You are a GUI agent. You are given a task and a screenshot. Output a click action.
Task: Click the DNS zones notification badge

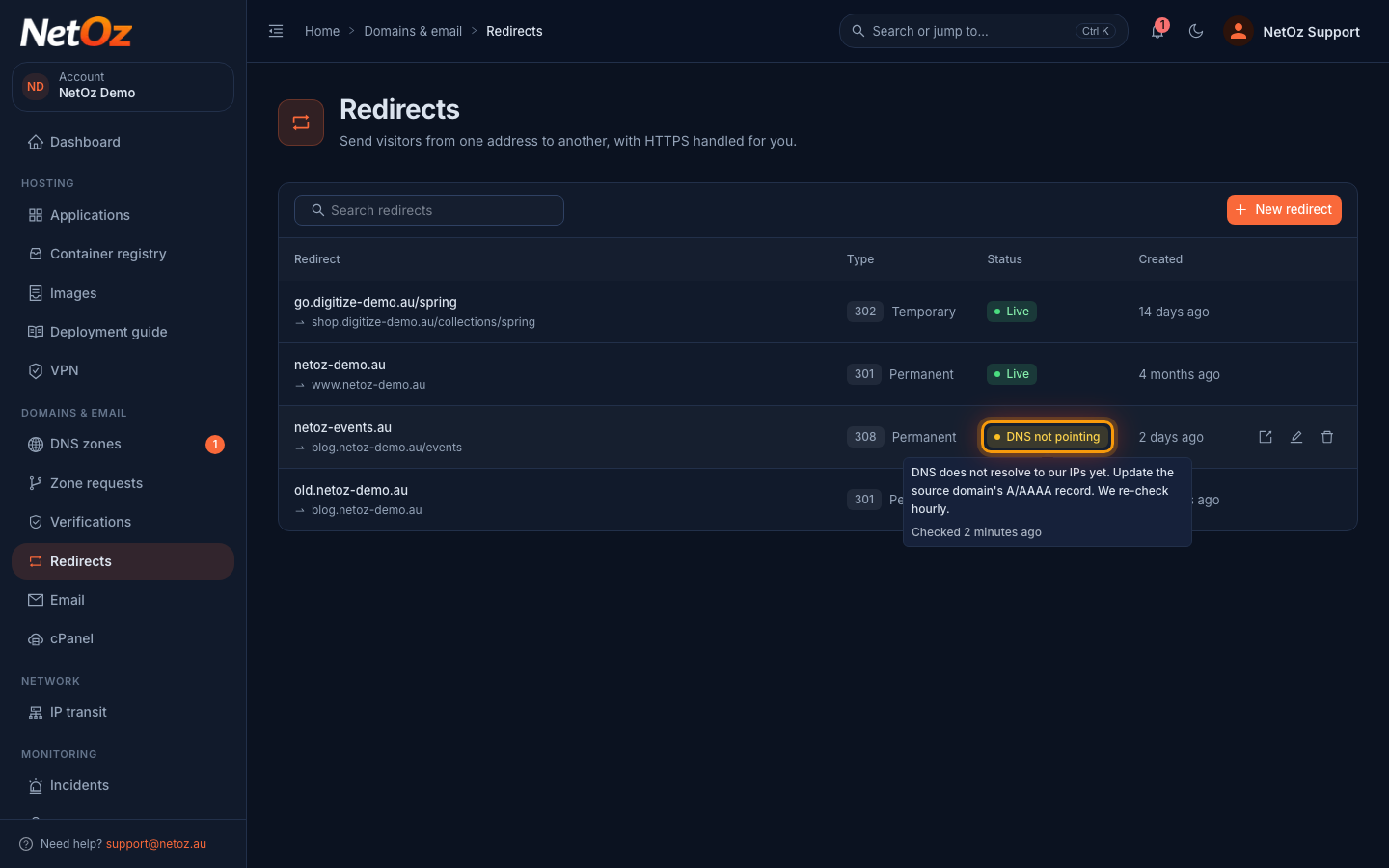coord(215,444)
